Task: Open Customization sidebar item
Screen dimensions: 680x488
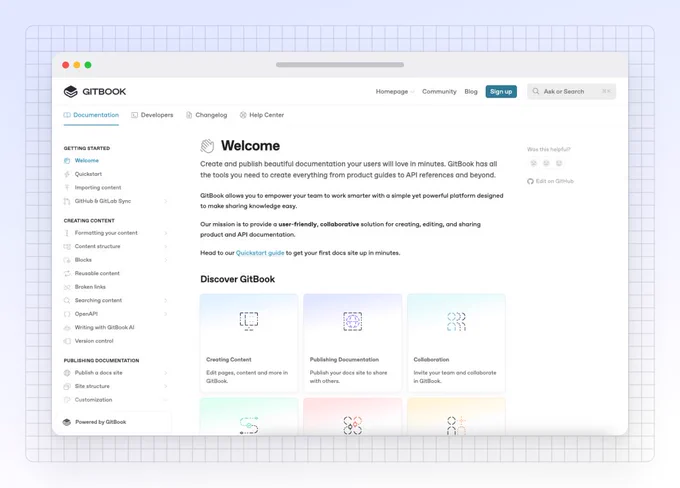Action: coord(93,400)
